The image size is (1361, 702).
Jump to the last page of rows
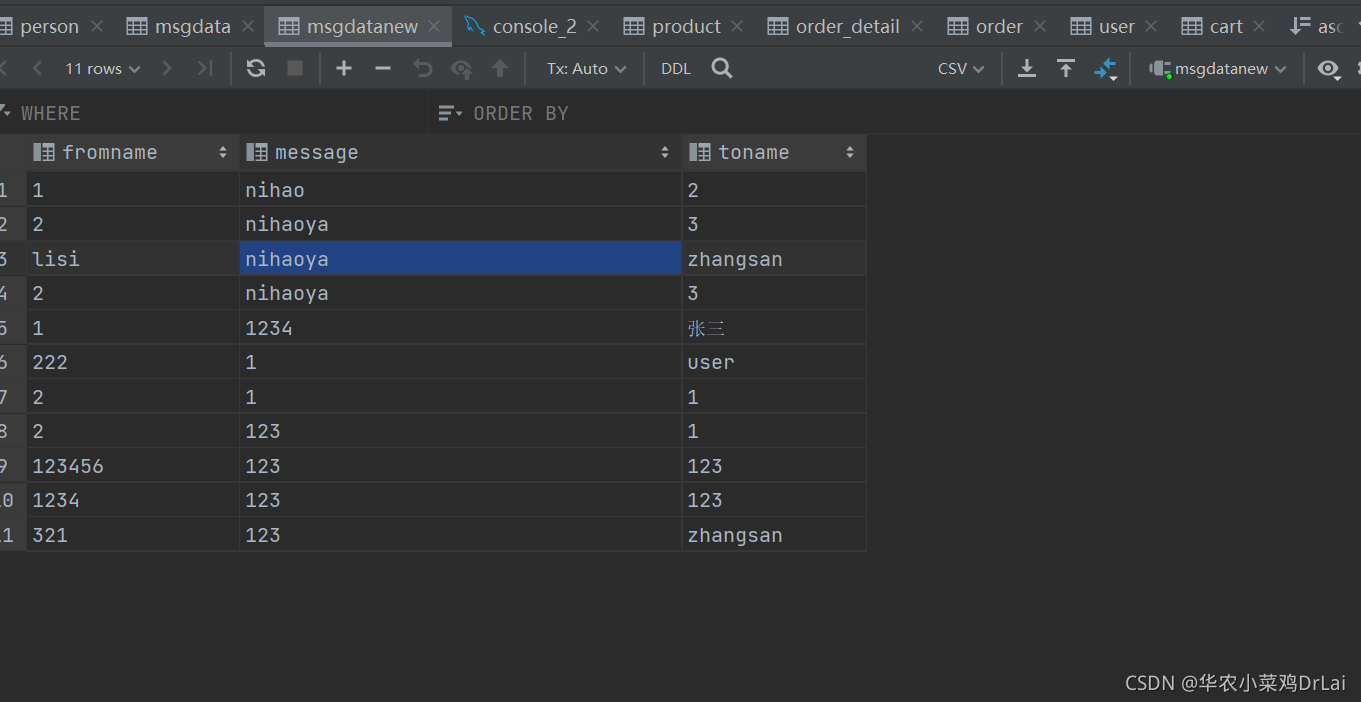205,68
